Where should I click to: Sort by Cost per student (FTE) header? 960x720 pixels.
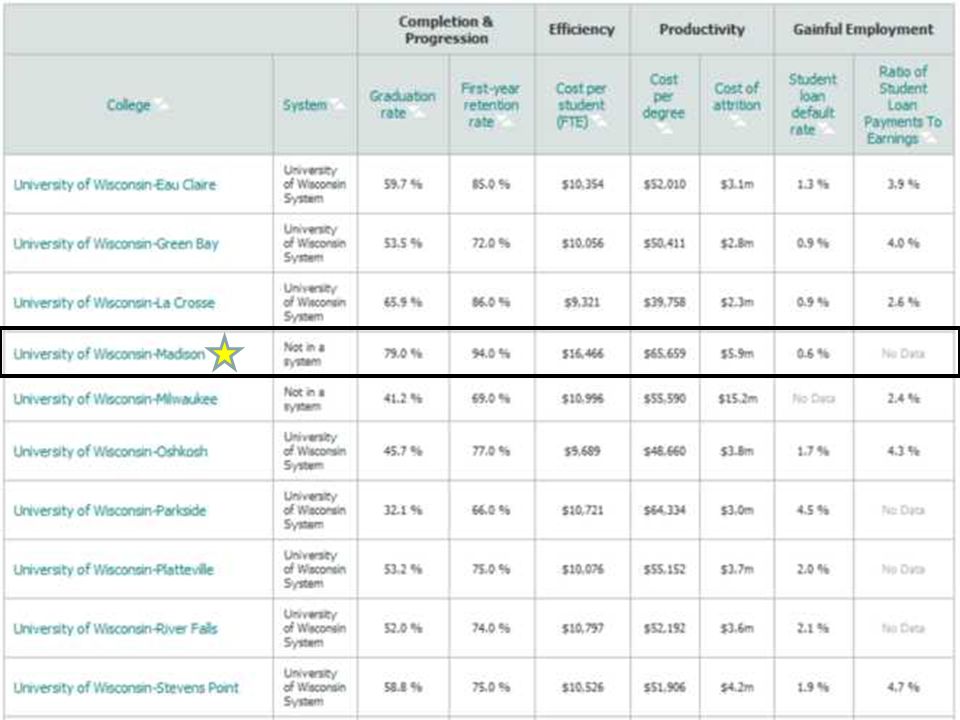[581, 105]
